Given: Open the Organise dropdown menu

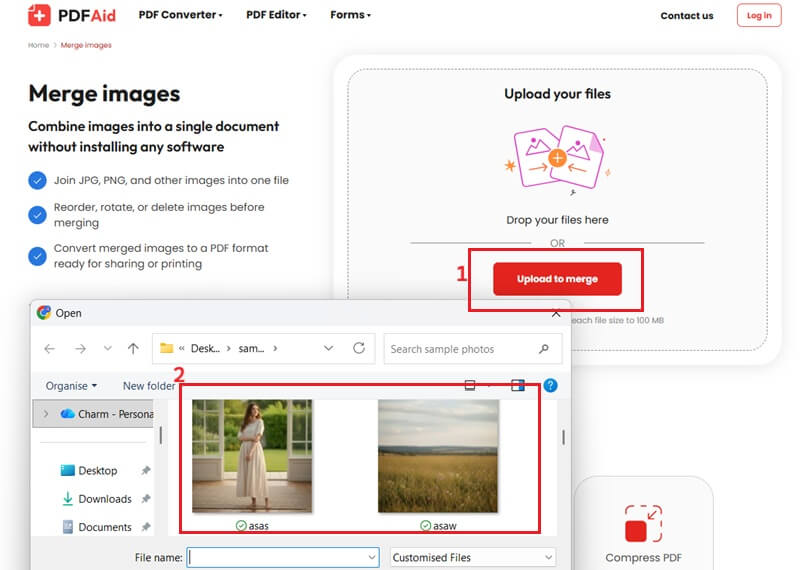Looking at the screenshot, I should point(71,386).
